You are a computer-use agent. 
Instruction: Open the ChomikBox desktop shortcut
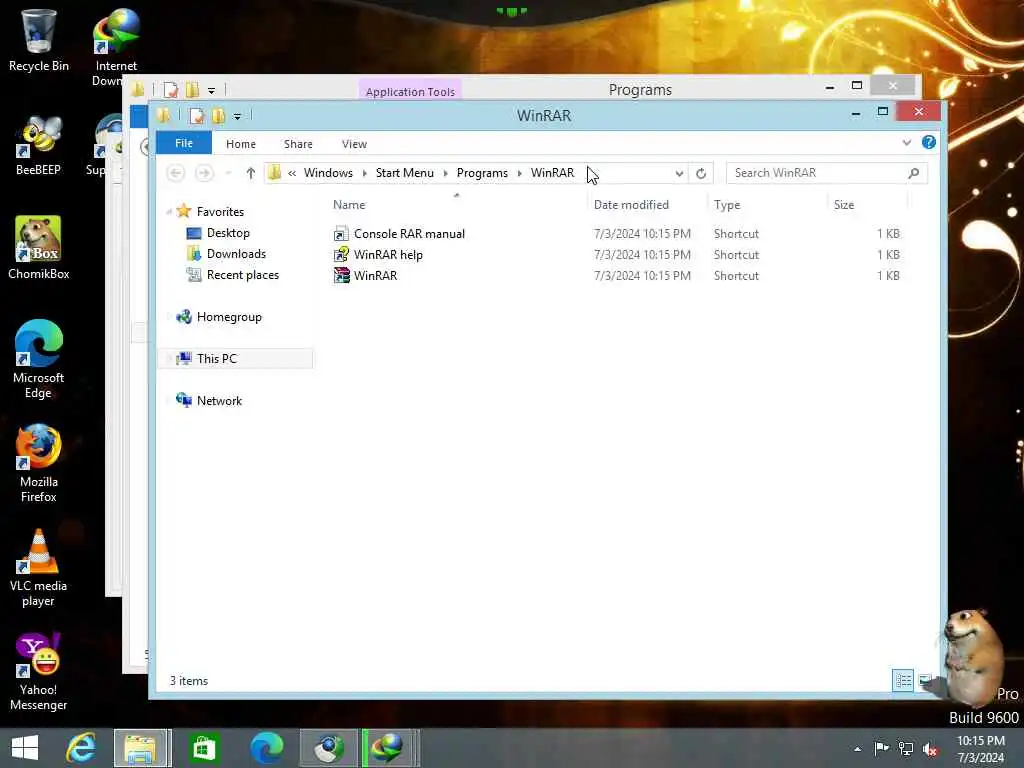[x=39, y=248]
